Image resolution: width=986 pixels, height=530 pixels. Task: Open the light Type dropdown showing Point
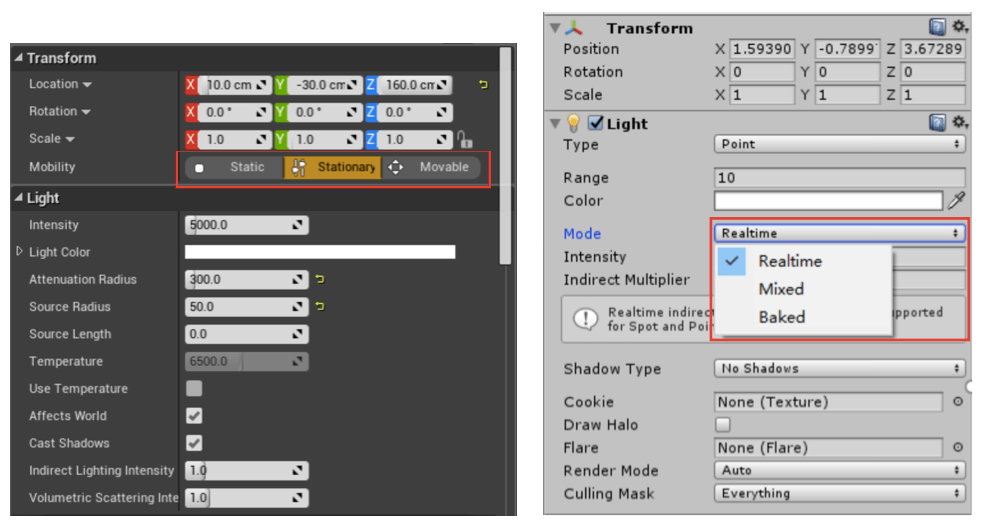(x=840, y=144)
